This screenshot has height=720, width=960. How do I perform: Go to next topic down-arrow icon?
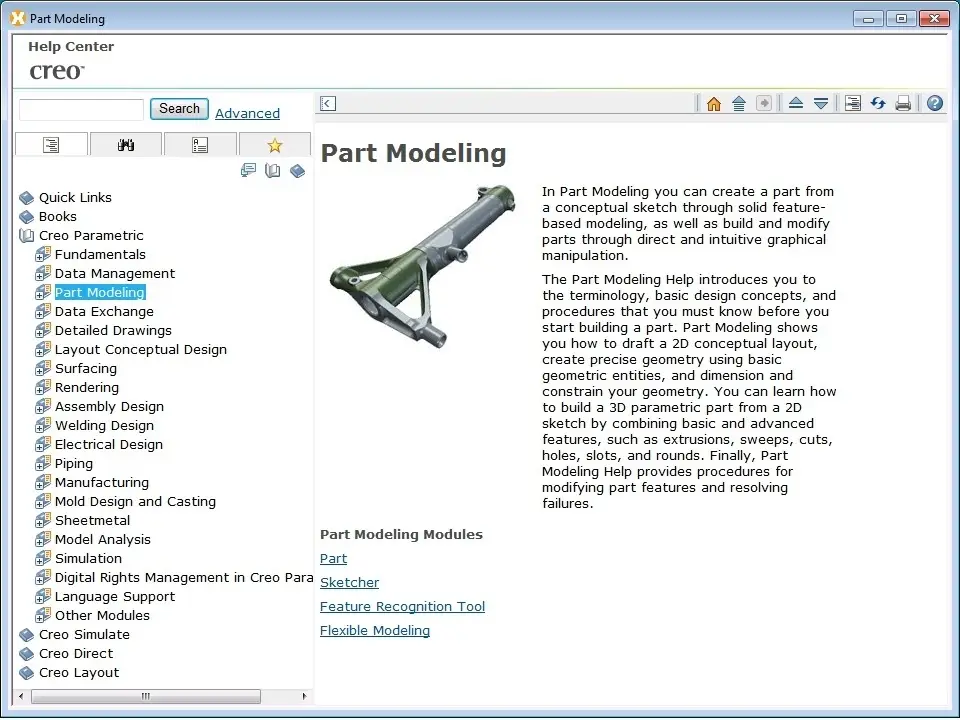(x=821, y=103)
